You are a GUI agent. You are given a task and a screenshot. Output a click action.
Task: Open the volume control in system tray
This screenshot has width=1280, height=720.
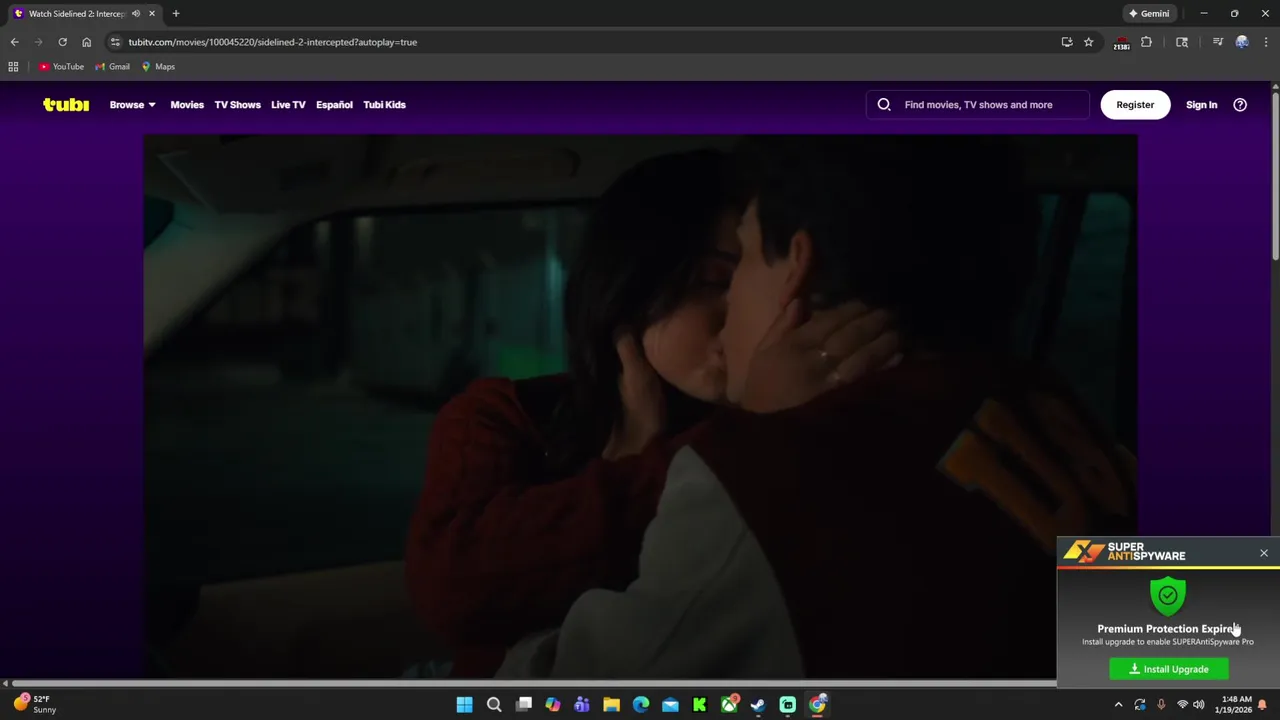coord(1199,705)
